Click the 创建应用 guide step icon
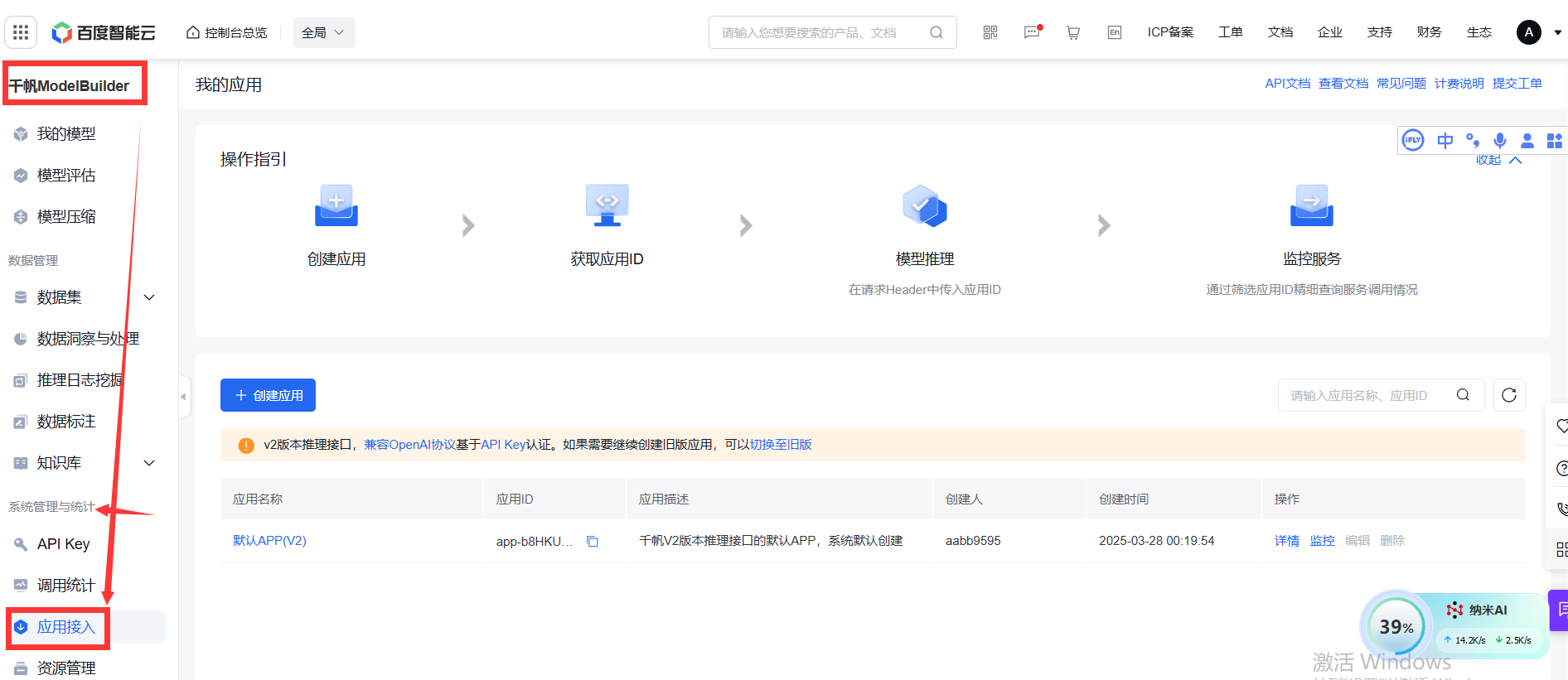The image size is (1568, 680). click(336, 205)
